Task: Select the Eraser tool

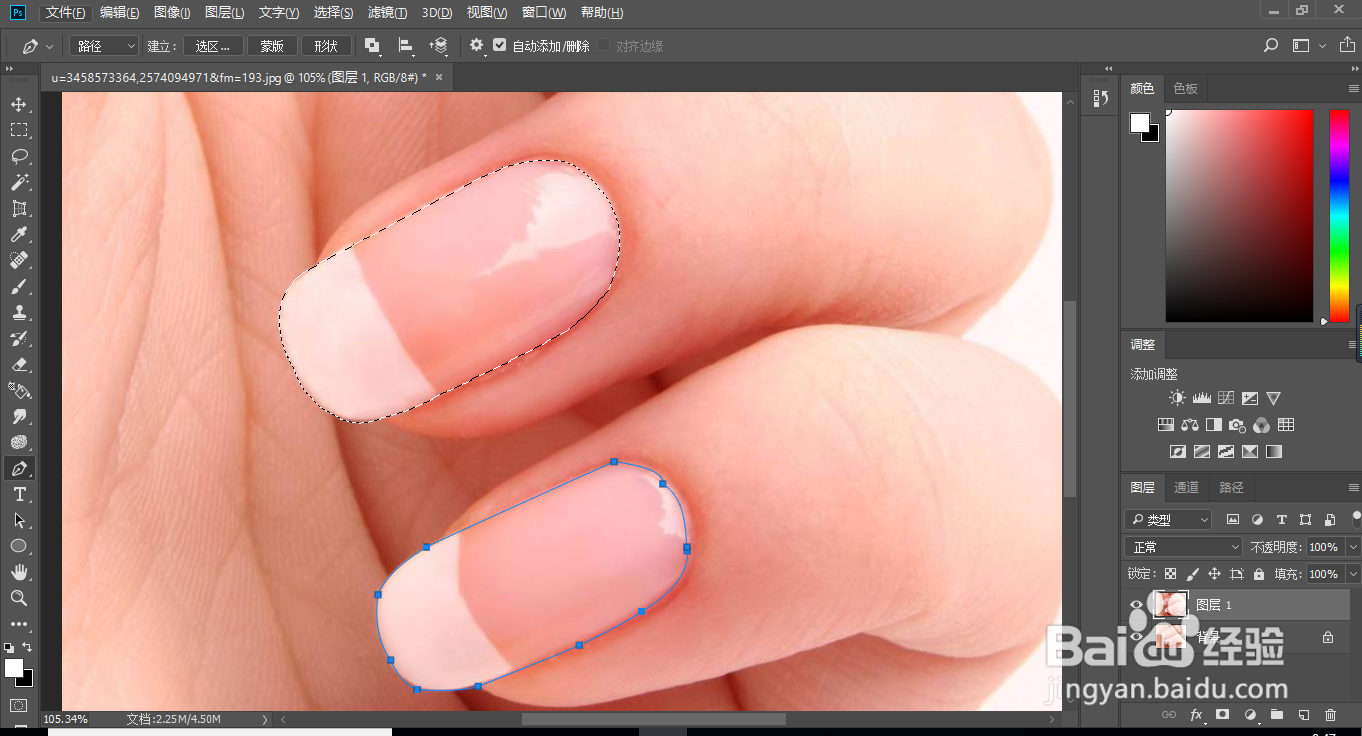Action: point(19,364)
